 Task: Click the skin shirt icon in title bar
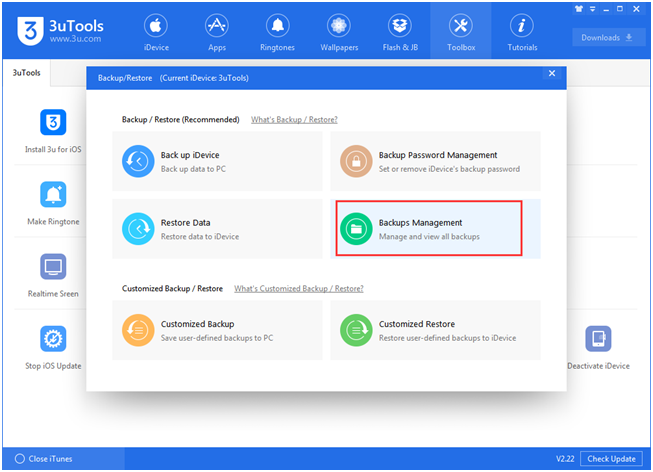click(579, 8)
